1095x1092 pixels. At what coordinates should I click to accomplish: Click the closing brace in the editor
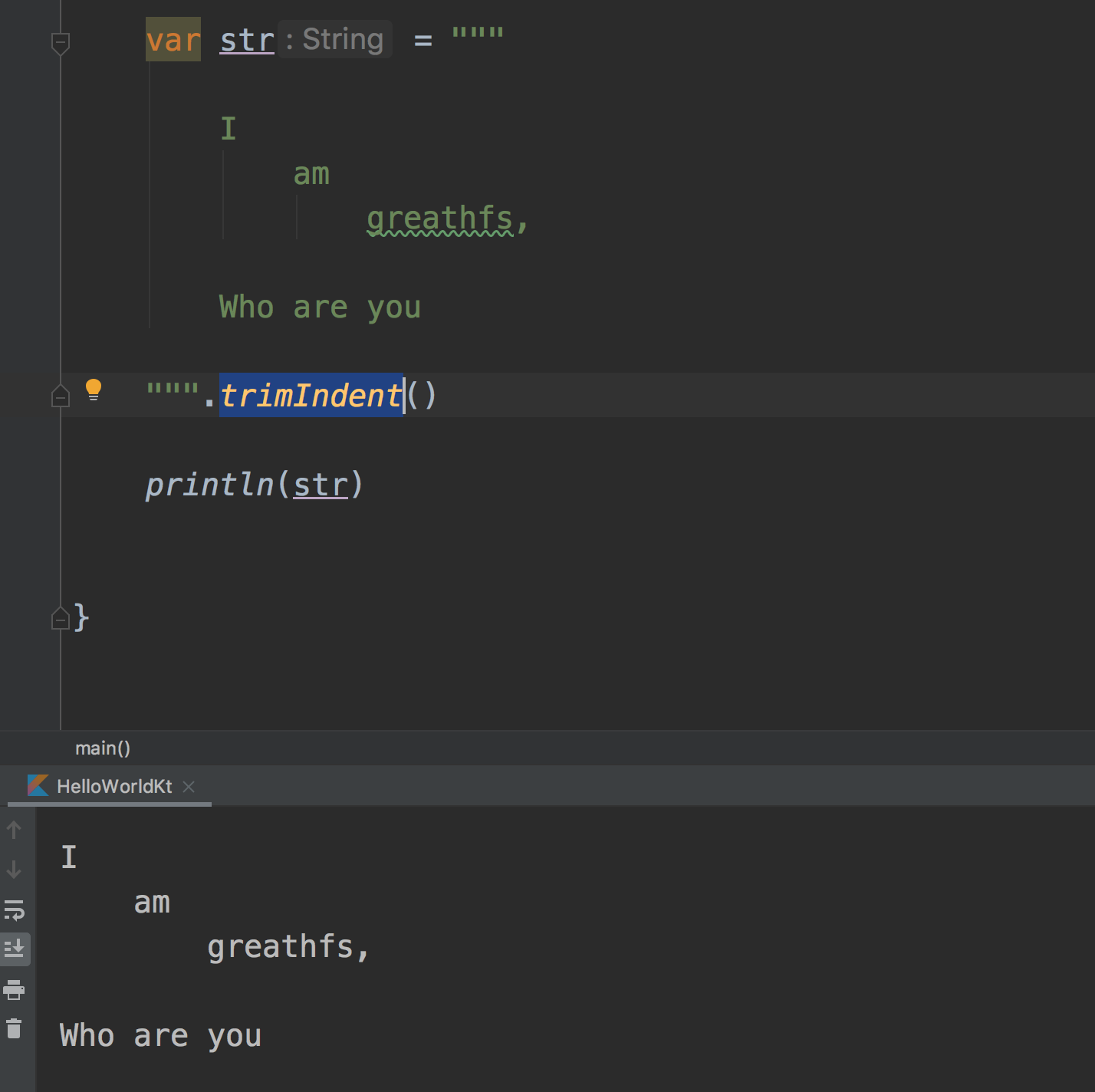click(81, 617)
